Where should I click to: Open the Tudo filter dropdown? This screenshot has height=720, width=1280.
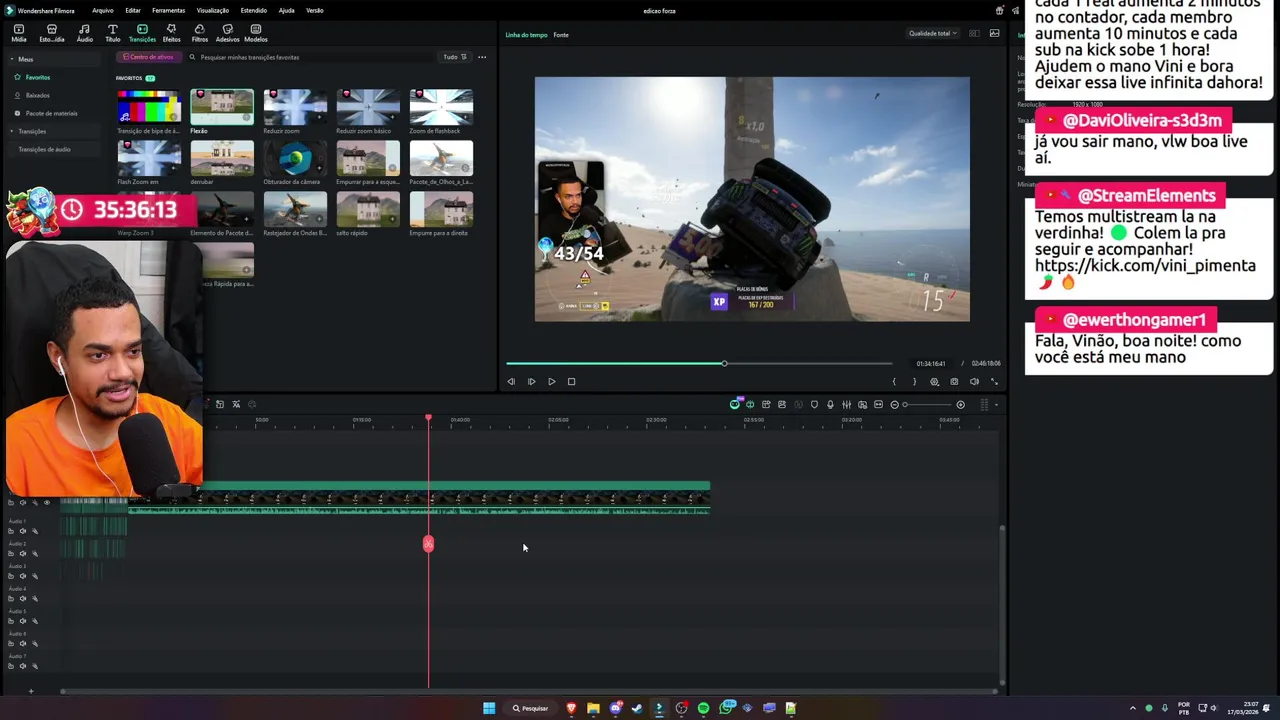[454, 57]
